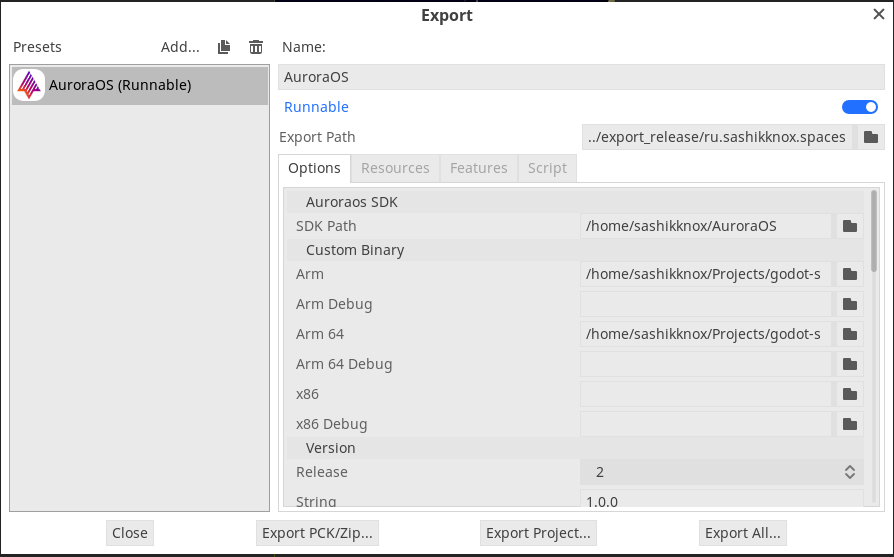Browse folder for x86 binary

(850, 394)
